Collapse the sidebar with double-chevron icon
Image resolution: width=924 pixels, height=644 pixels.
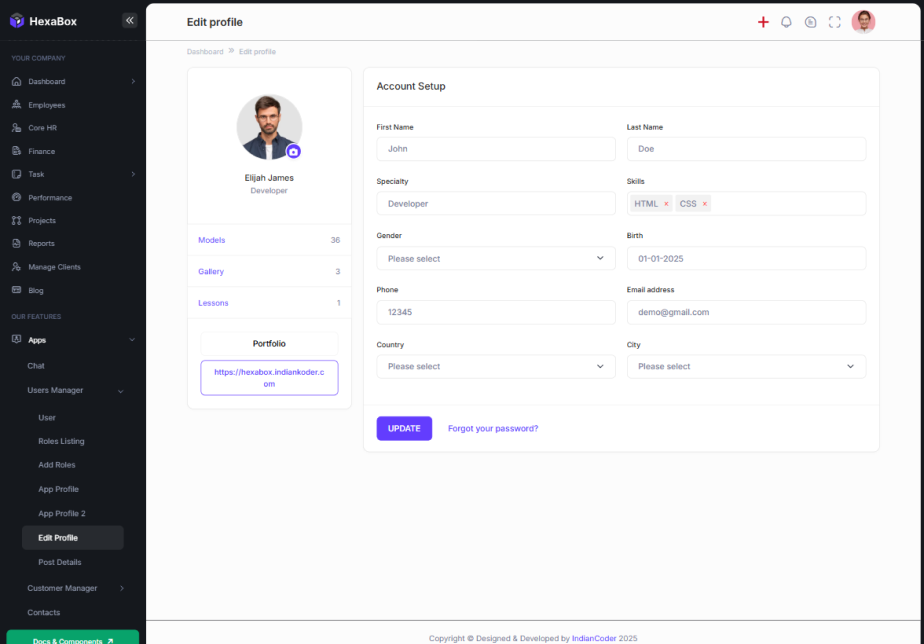(129, 20)
